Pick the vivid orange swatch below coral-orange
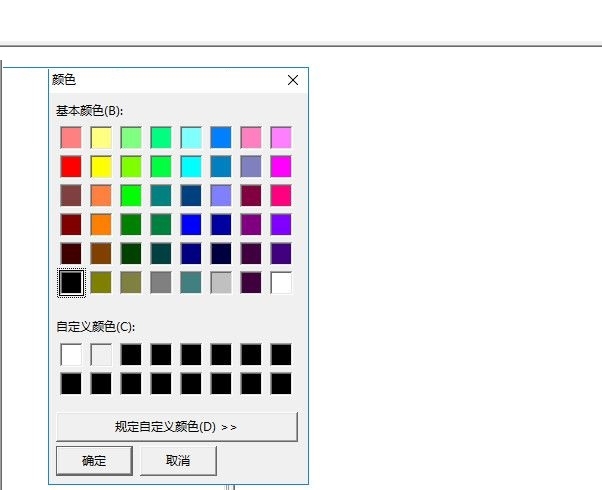The height and width of the screenshot is (490, 602). pyautogui.click(x=101, y=225)
